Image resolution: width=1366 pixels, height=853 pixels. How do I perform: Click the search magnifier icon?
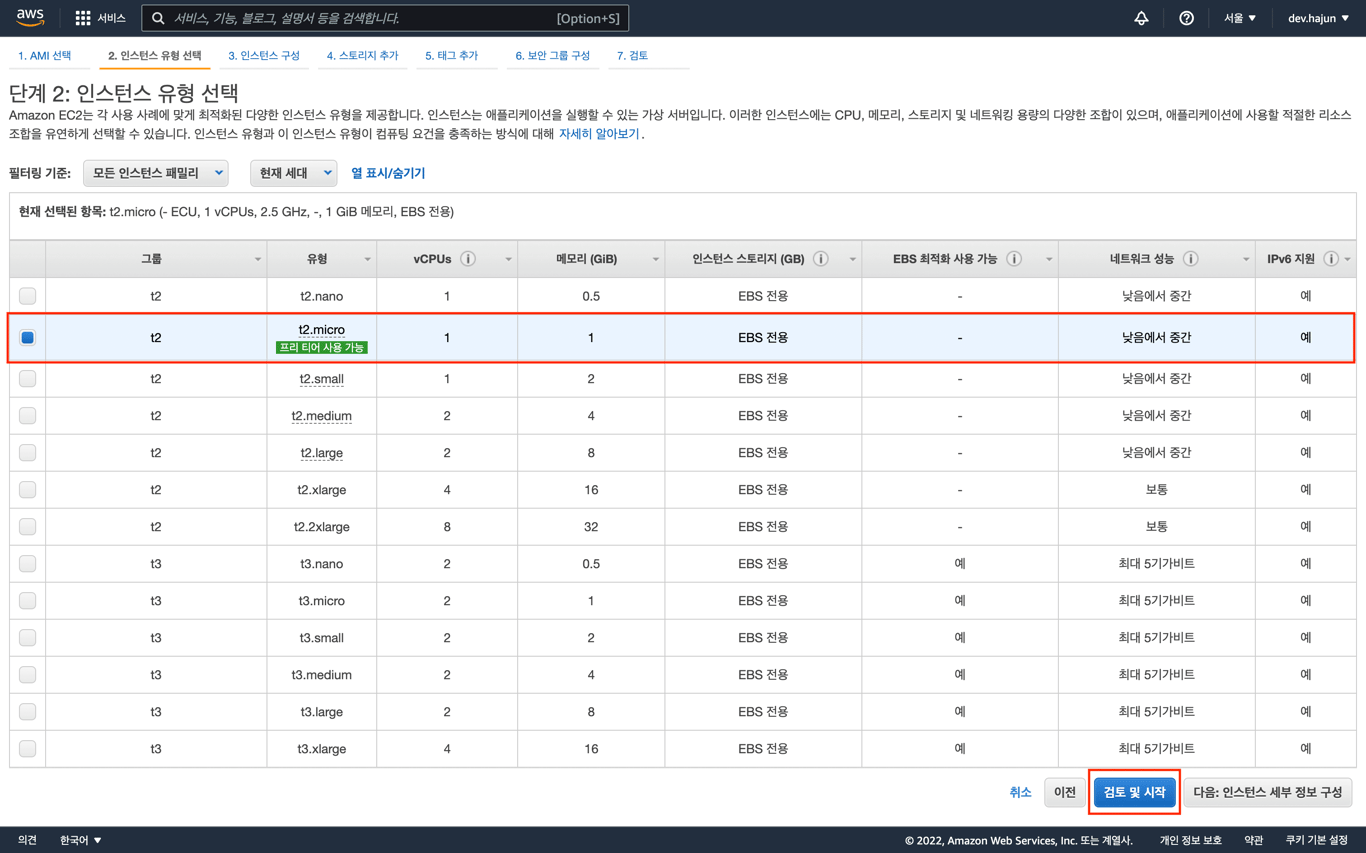[x=158, y=18]
